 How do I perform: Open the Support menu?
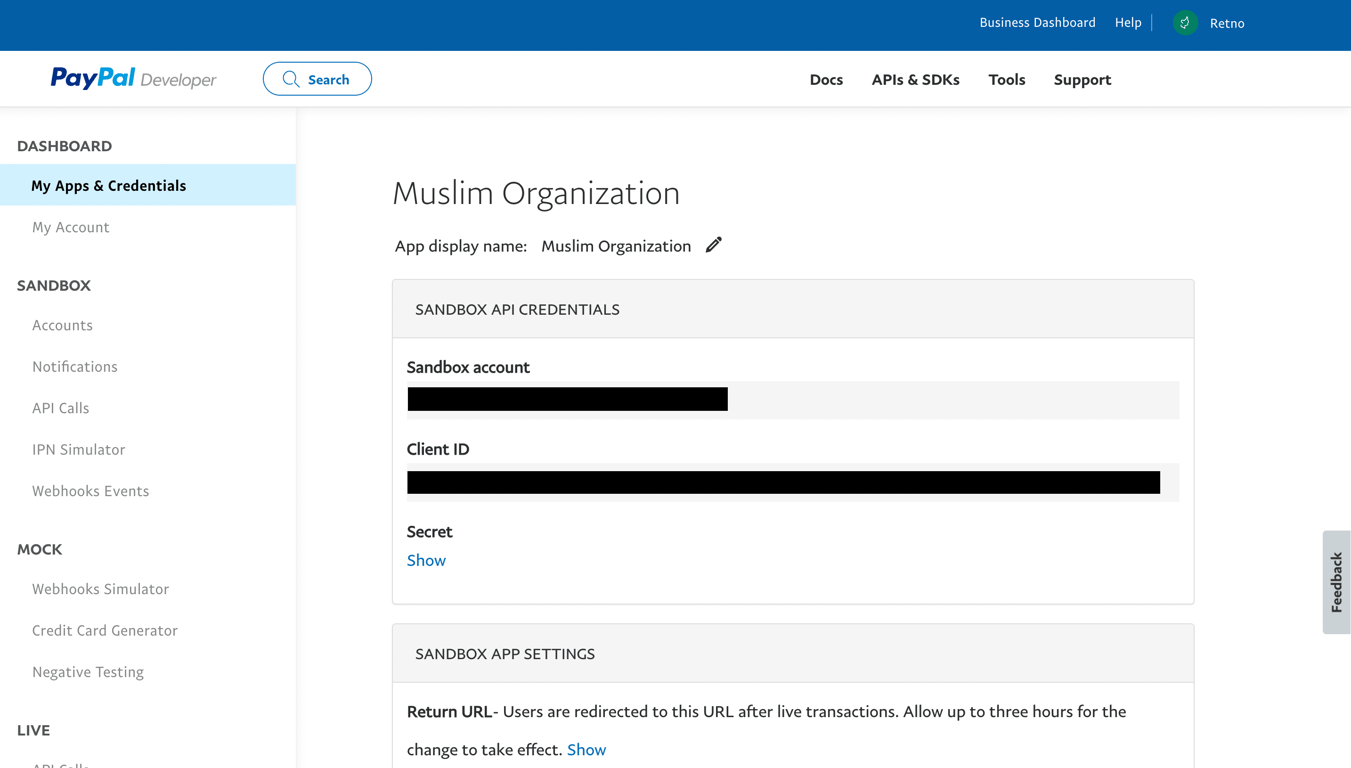point(1082,79)
